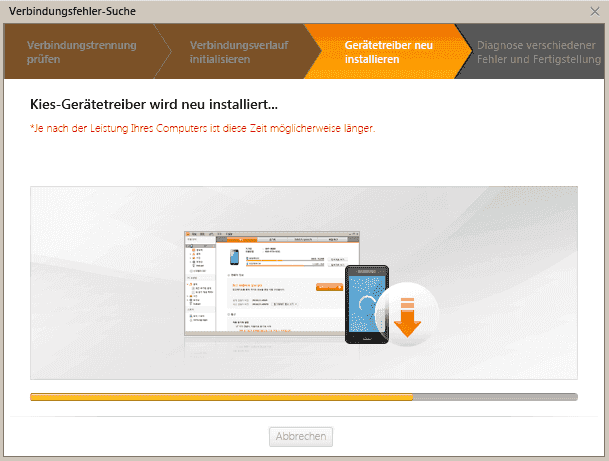609x461 pixels.
Task: Click the black phone illustration
Action: coord(367,304)
